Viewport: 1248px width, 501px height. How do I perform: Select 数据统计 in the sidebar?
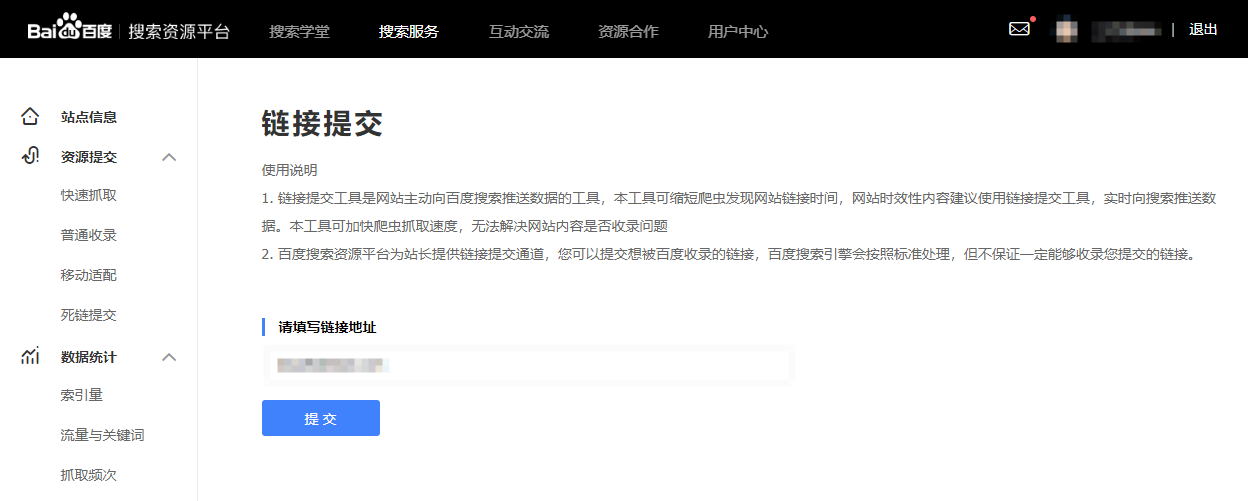(89, 357)
